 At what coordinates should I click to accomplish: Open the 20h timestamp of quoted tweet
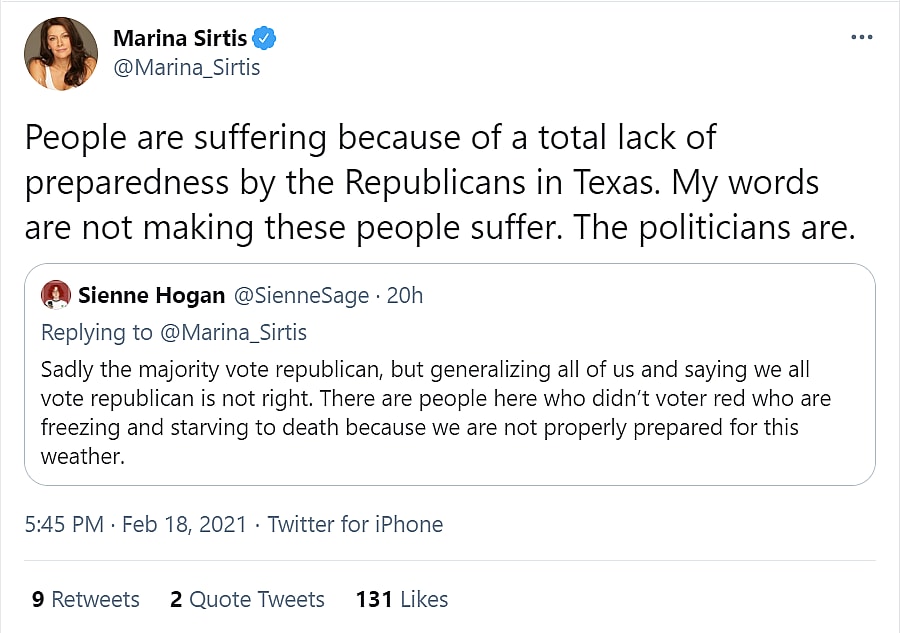point(405,295)
